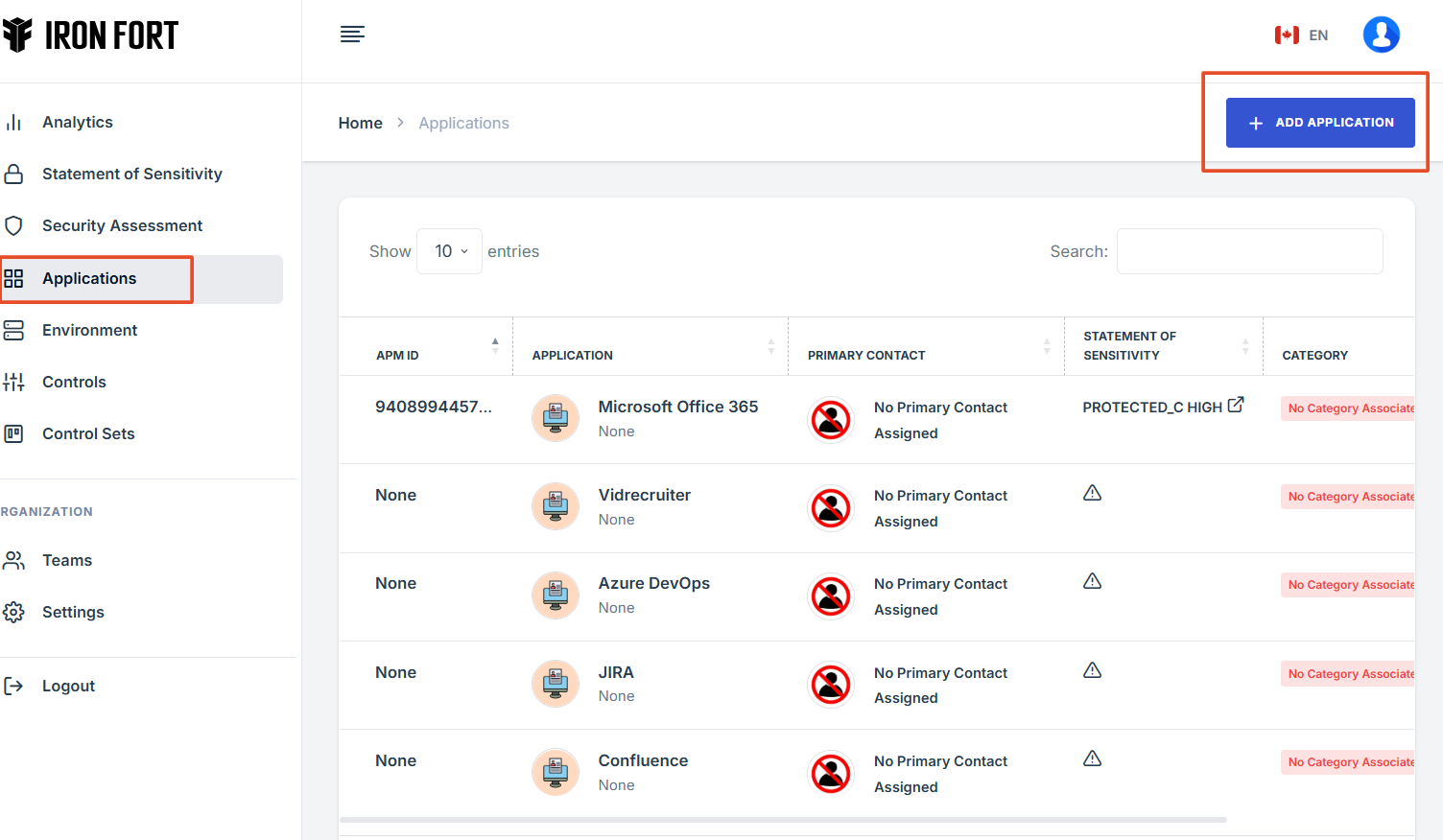Viewport: 1443px width, 840px height.
Task: Open the Azure DevOps application name
Action: 653,583
